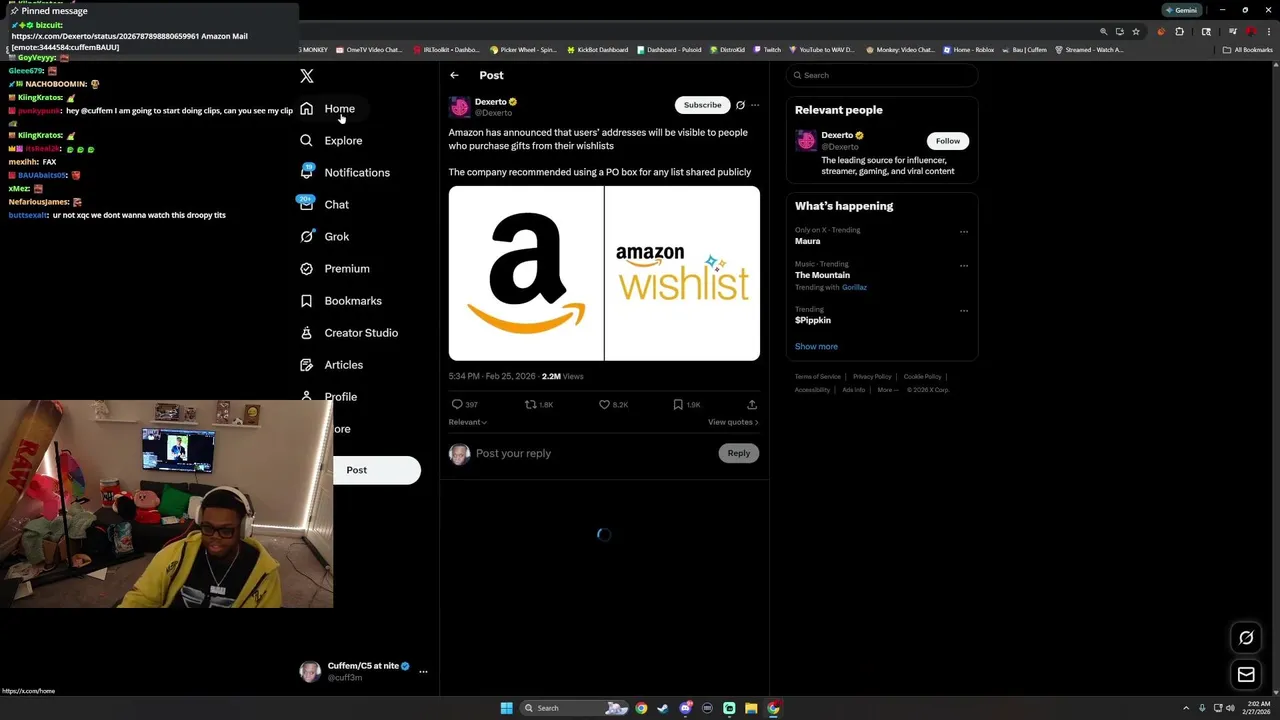
Task: Click the share icon on post
Action: (752, 404)
